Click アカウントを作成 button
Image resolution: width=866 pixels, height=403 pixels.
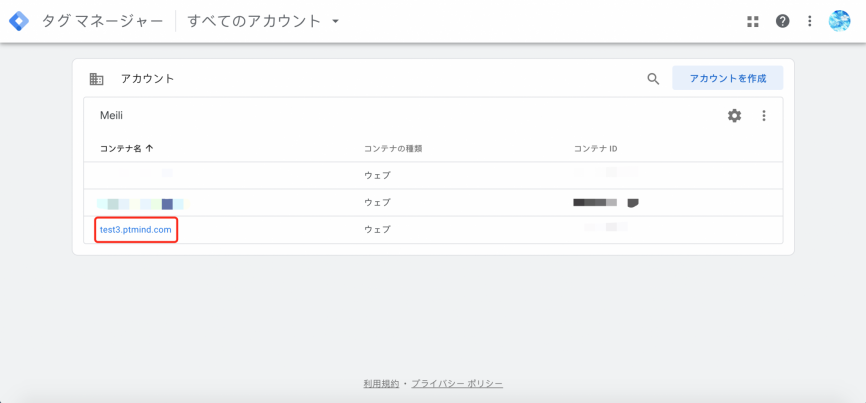tap(727, 78)
